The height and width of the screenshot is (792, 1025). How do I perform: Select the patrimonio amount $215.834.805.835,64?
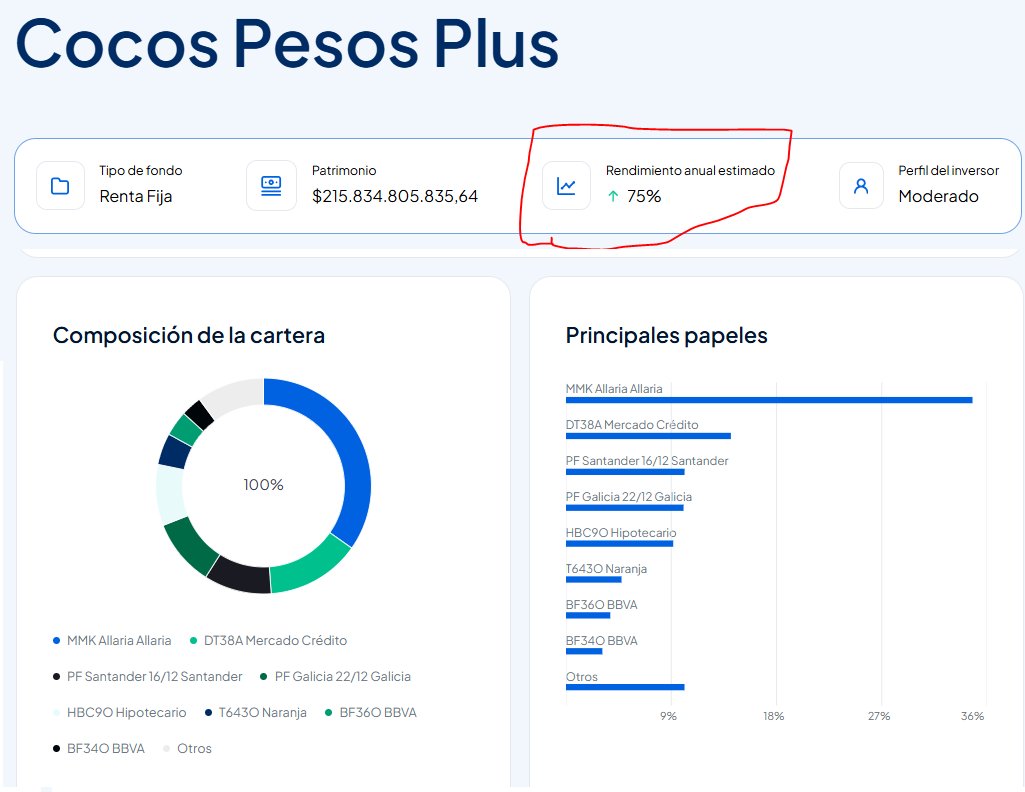395,196
